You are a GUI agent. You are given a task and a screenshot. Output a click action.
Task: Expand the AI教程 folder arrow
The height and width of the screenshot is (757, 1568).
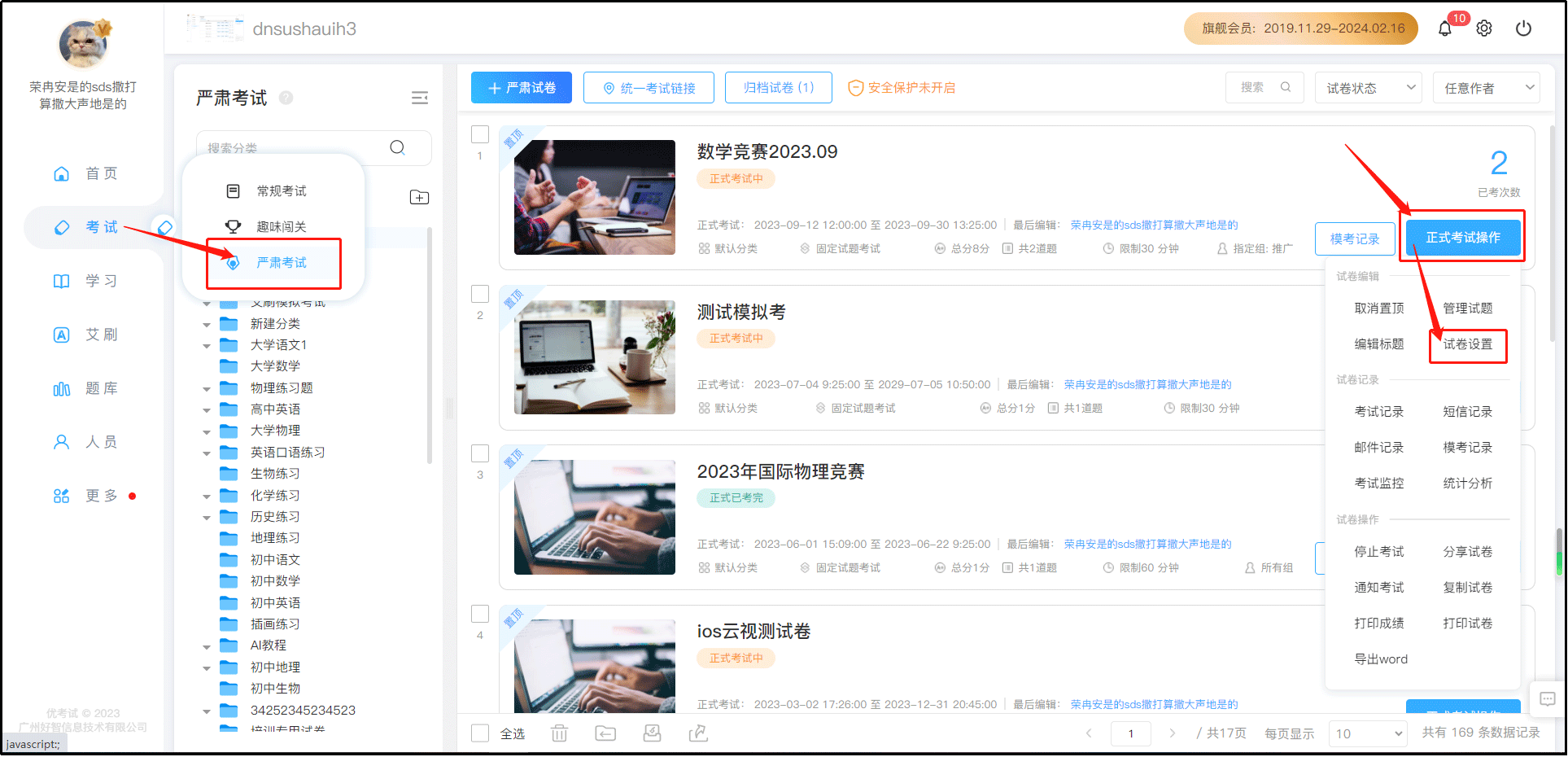207,645
